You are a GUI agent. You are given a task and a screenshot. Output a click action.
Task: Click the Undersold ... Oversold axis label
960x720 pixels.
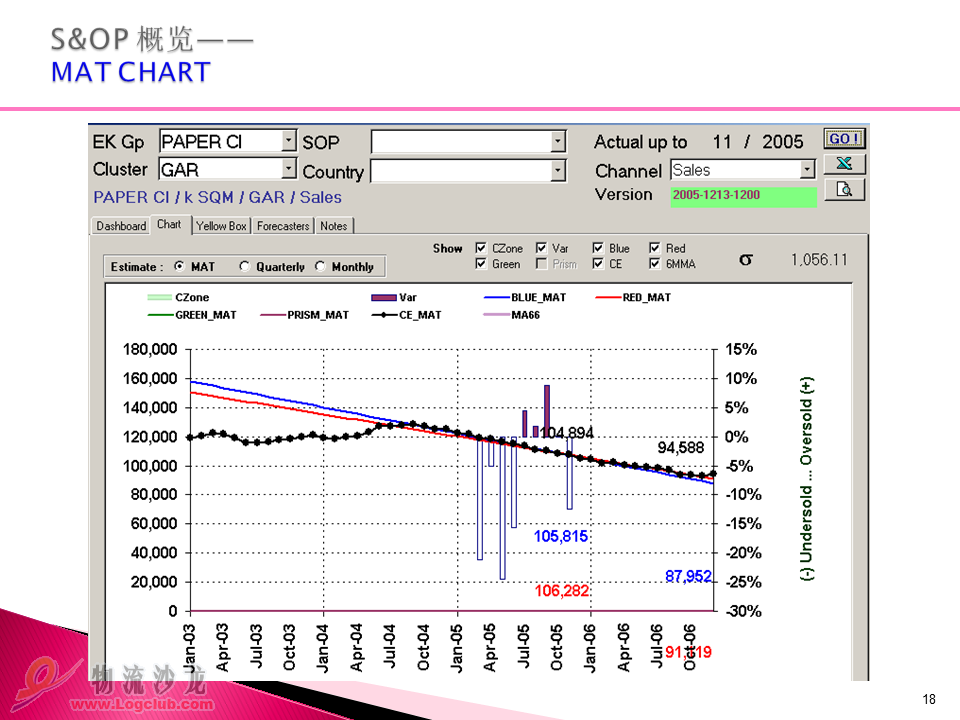[x=806, y=479]
